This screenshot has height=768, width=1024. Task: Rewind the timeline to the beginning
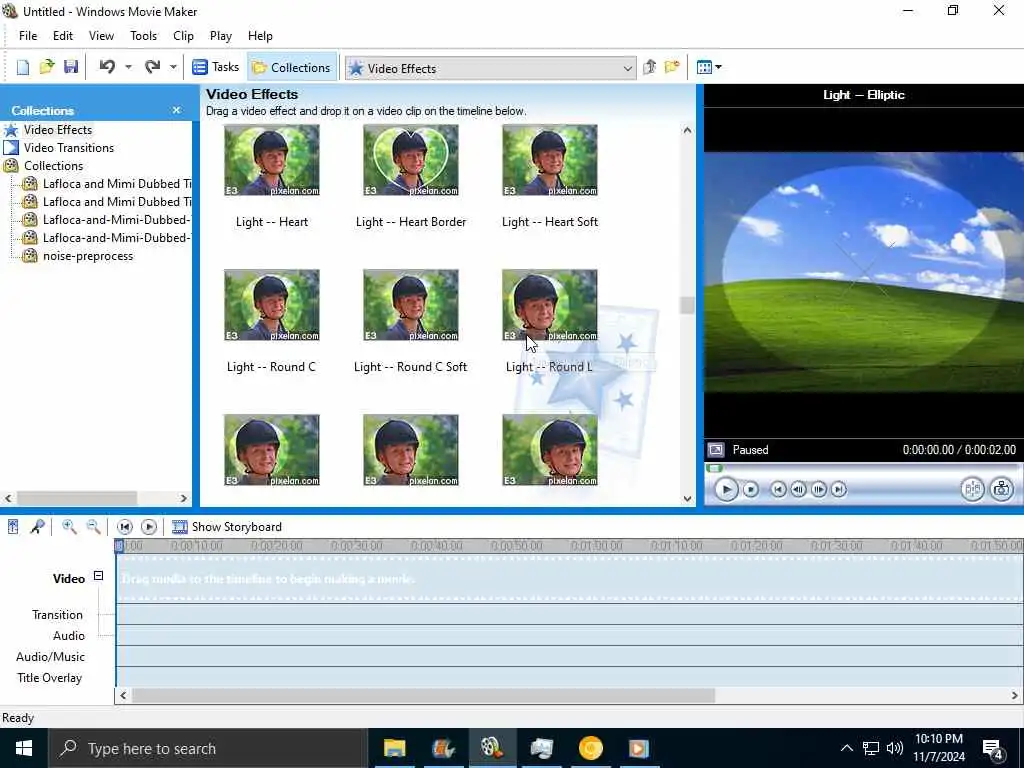(x=125, y=526)
